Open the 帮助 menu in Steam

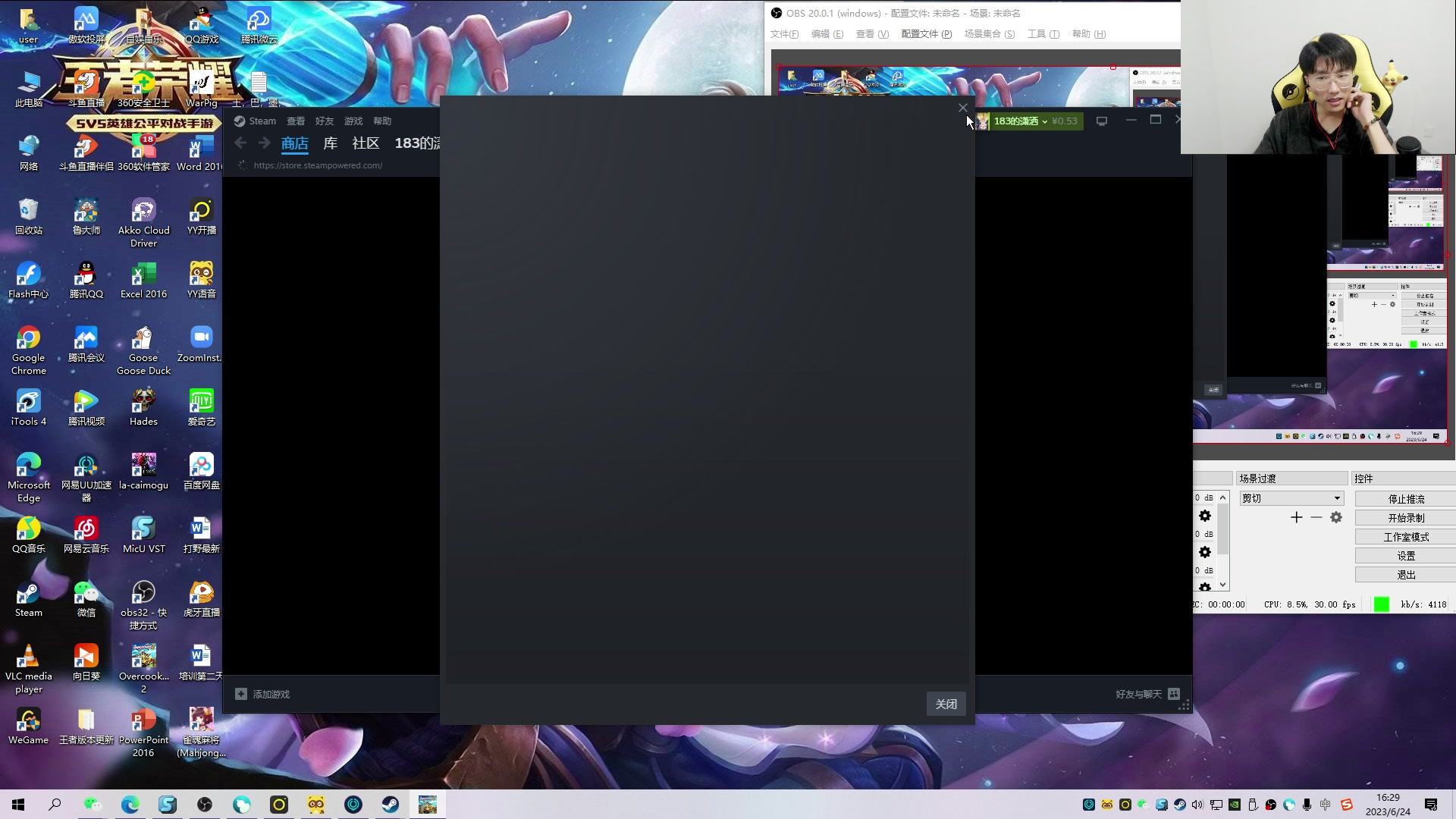382,121
